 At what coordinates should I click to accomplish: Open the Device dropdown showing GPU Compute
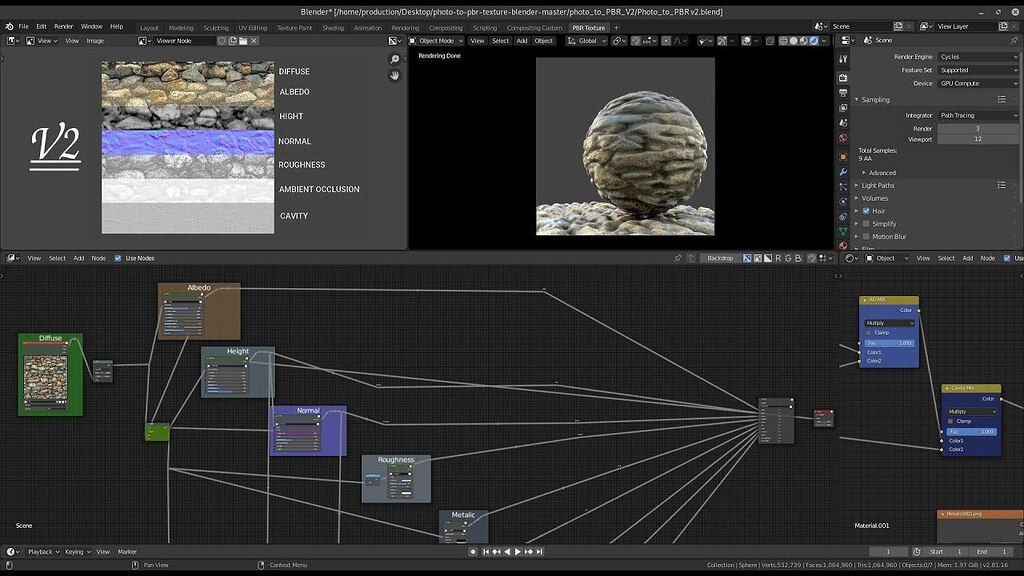click(x=978, y=84)
